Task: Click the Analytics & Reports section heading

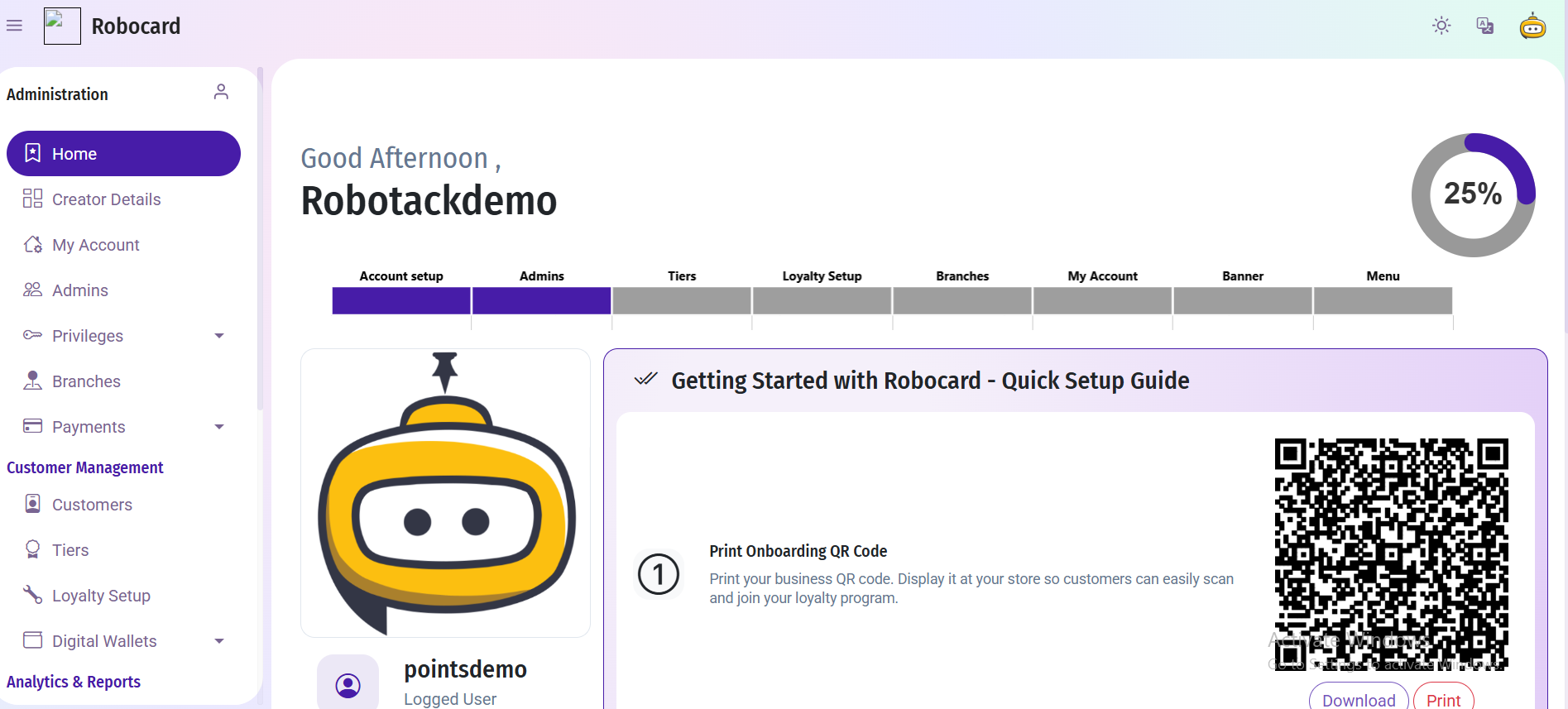Action: point(74,682)
